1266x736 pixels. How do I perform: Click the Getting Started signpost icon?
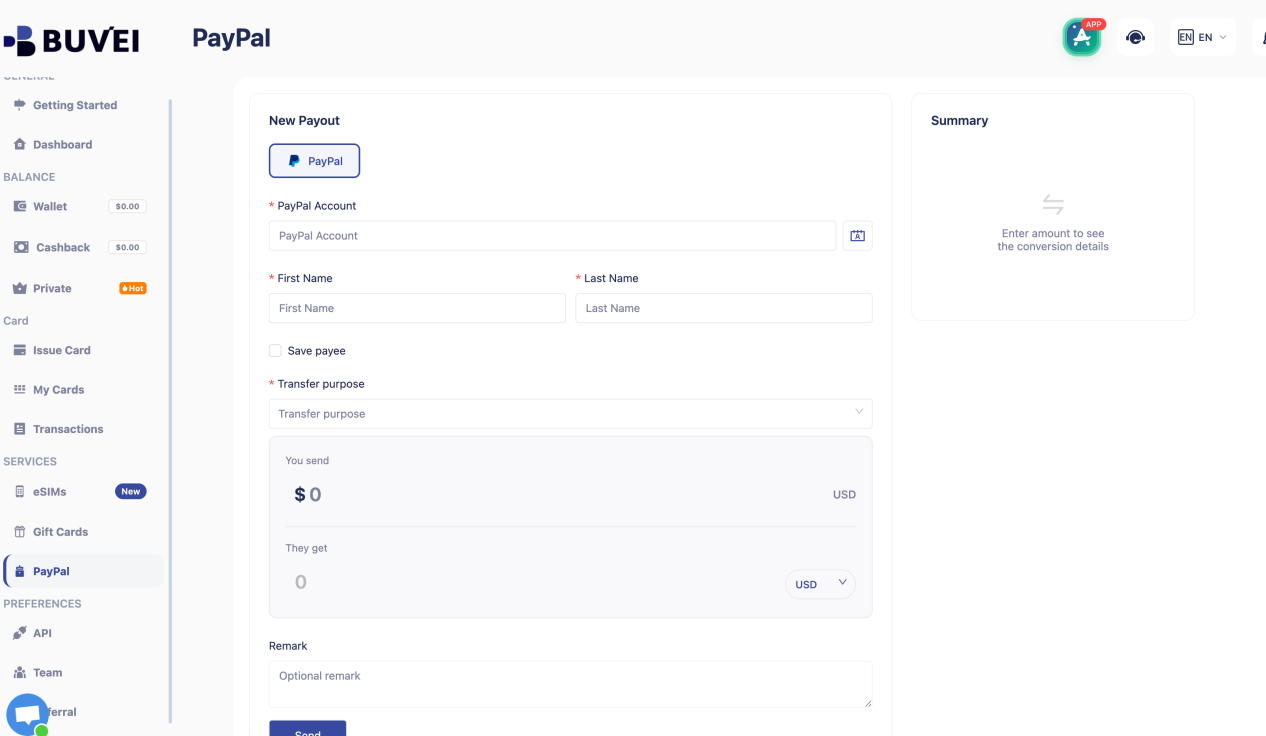[x=19, y=105]
